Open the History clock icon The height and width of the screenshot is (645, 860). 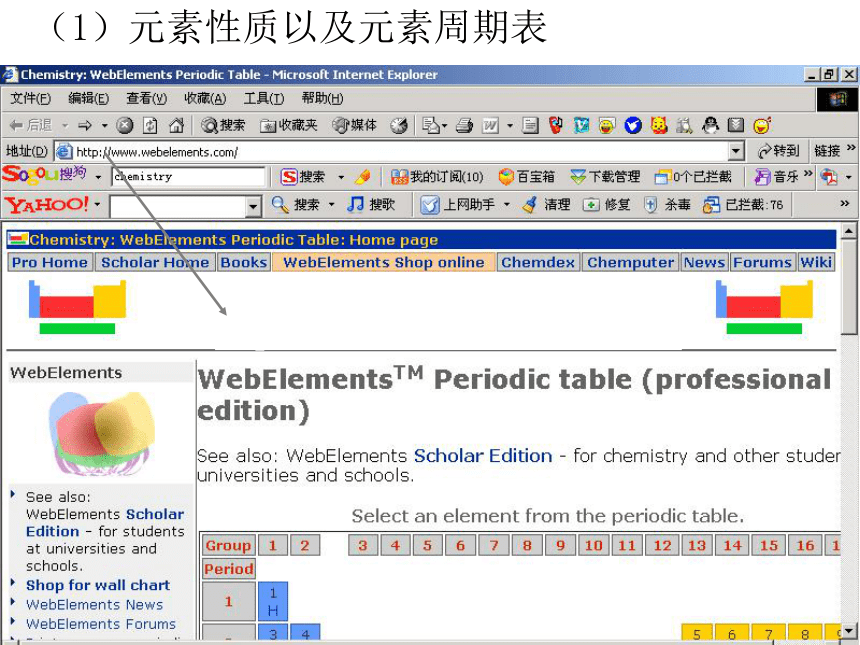[399, 126]
